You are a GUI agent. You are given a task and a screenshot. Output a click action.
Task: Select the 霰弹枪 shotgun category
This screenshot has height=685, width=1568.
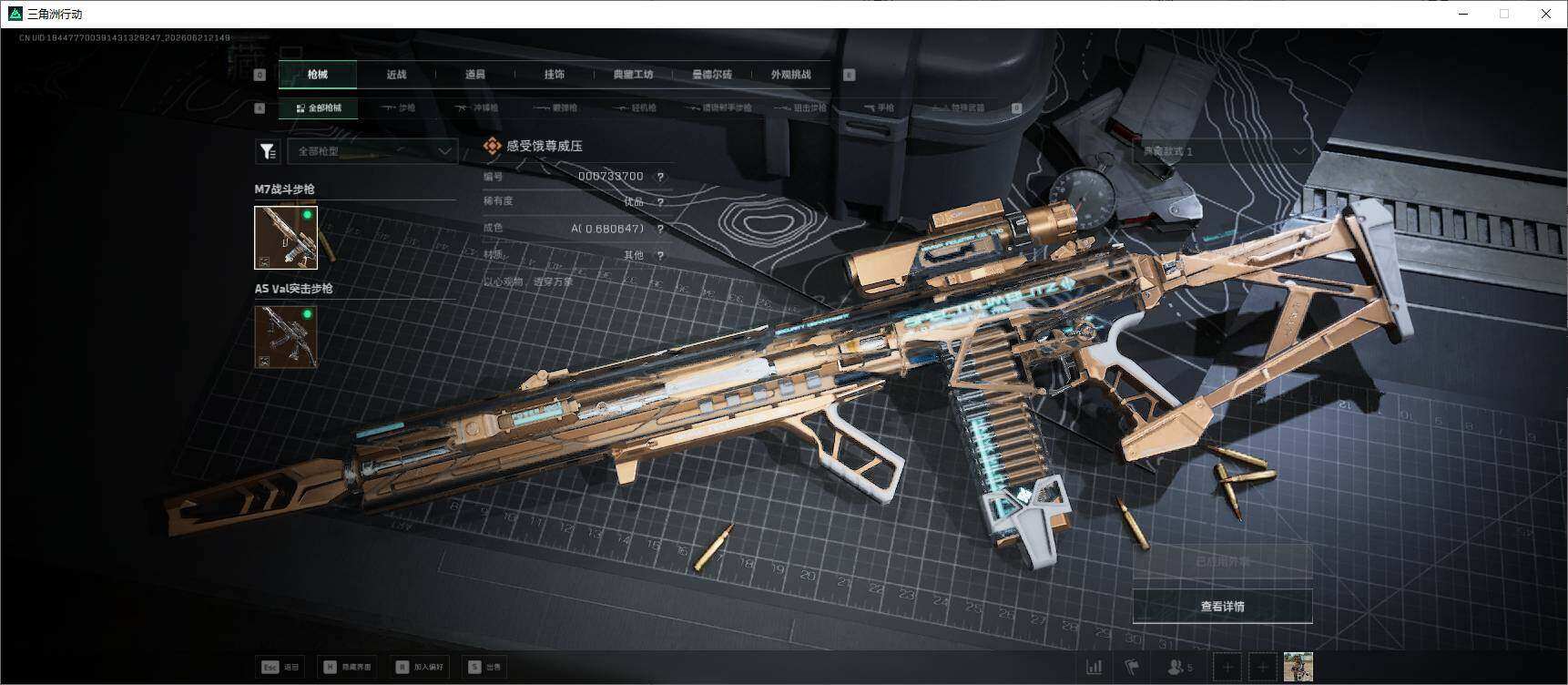556,108
